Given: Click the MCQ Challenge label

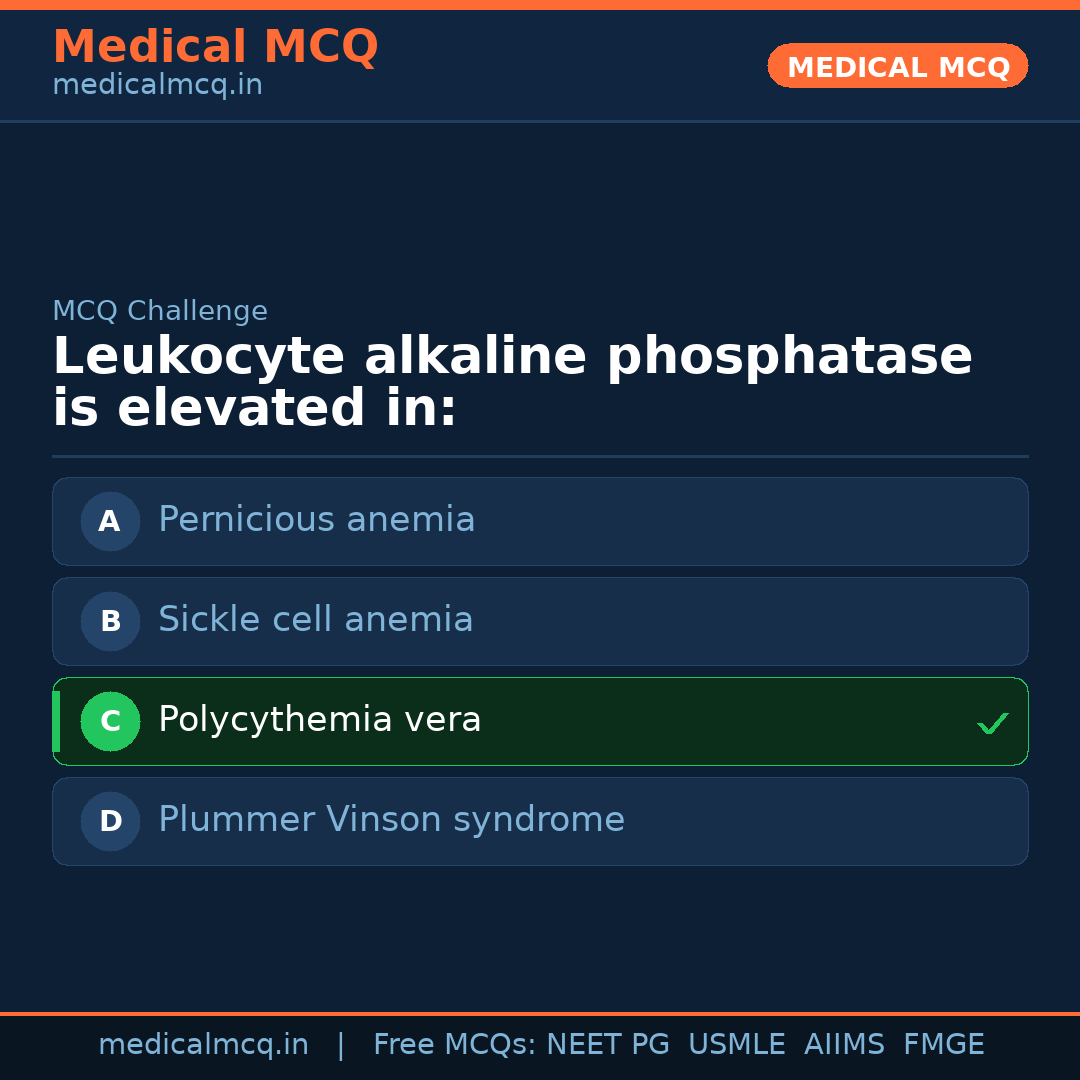Looking at the screenshot, I should 160,311.
